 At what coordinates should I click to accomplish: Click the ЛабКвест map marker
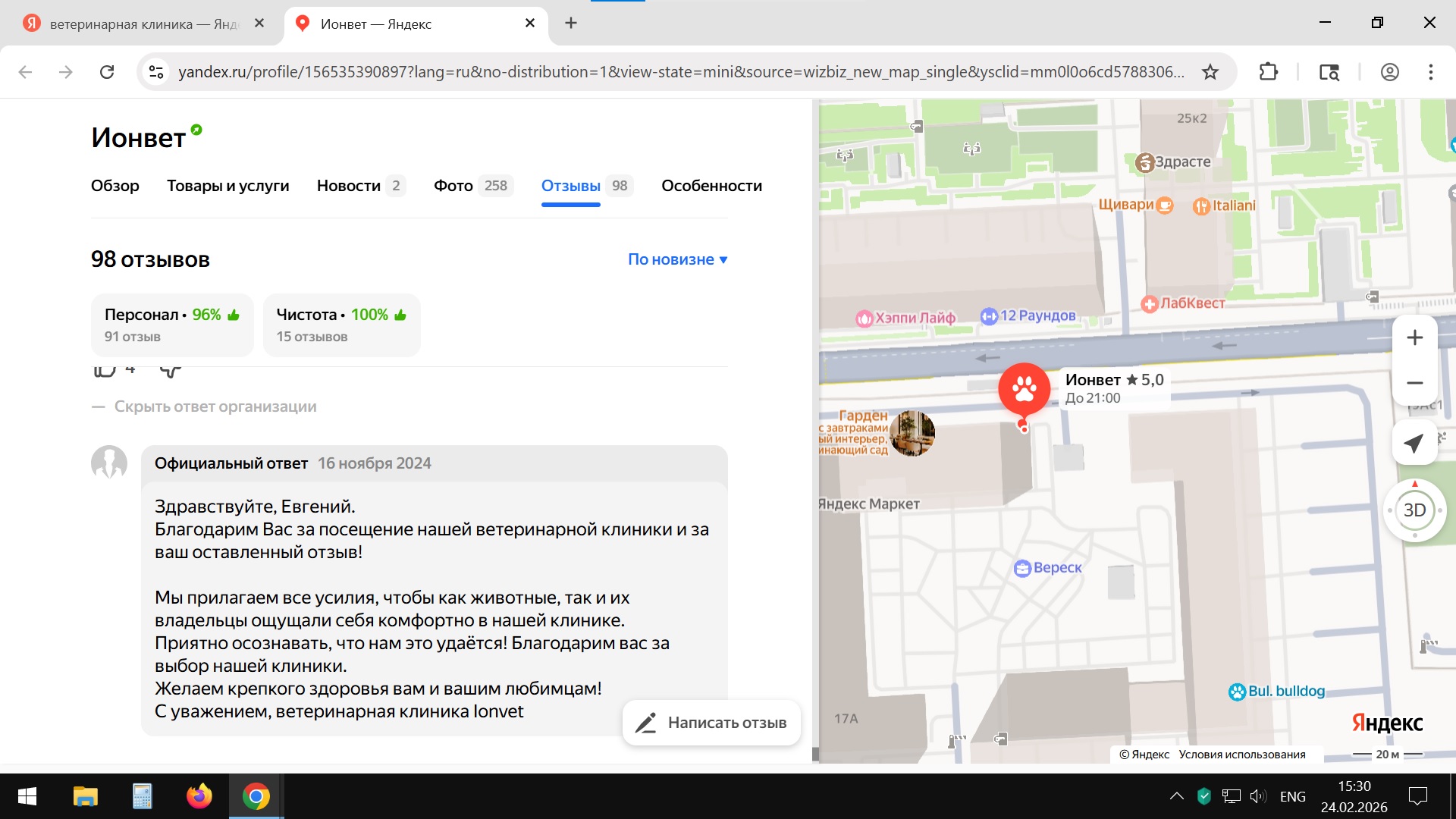(x=1150, y=304)
